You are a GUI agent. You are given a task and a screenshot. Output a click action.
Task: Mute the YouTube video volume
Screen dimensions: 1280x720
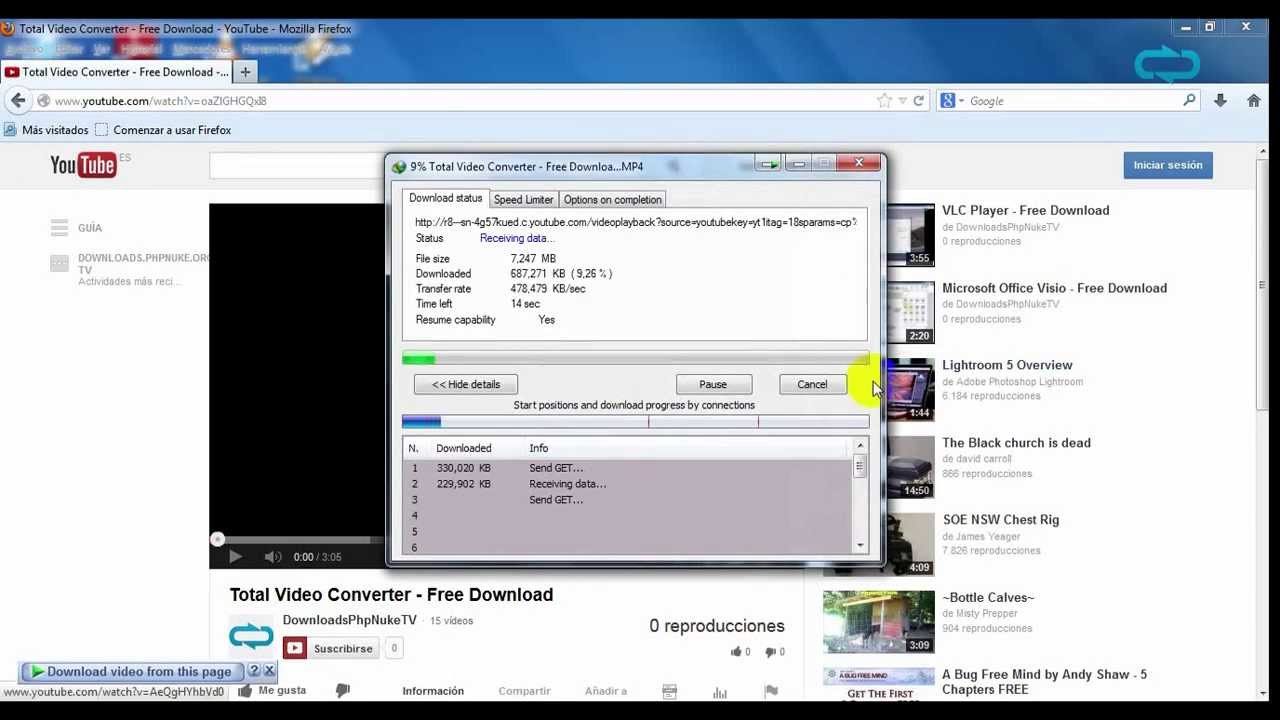(x=273, y=556)
